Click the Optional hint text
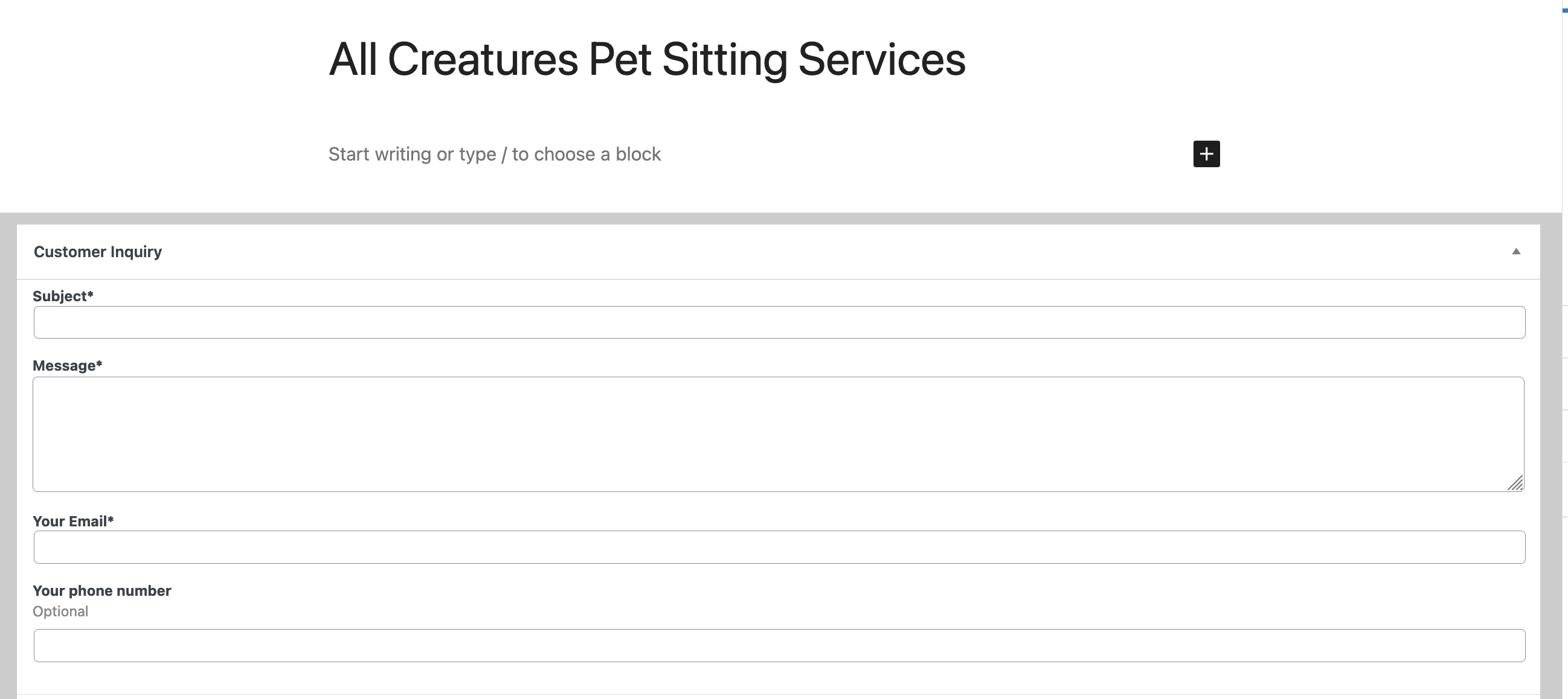The image size is (1568, 699). point(60,611)
